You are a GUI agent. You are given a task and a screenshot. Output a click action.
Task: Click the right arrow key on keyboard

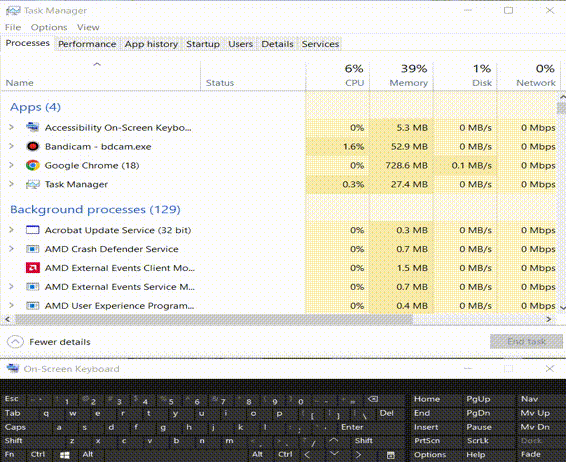click(358, 455)
